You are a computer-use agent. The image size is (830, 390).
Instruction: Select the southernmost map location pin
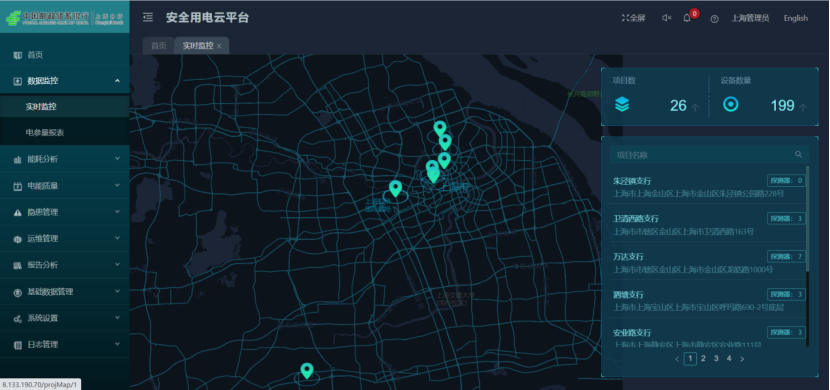click(x=307, y=370)
